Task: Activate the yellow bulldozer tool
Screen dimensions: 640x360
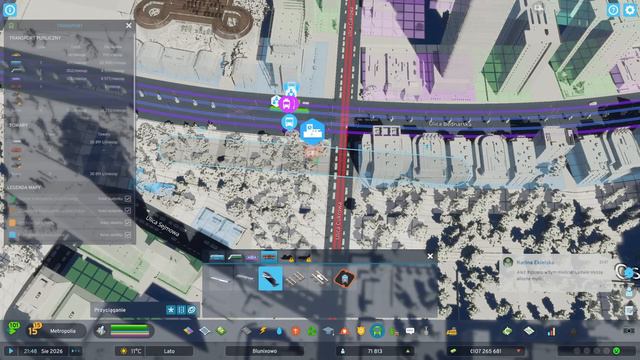Action: (451, 331)
